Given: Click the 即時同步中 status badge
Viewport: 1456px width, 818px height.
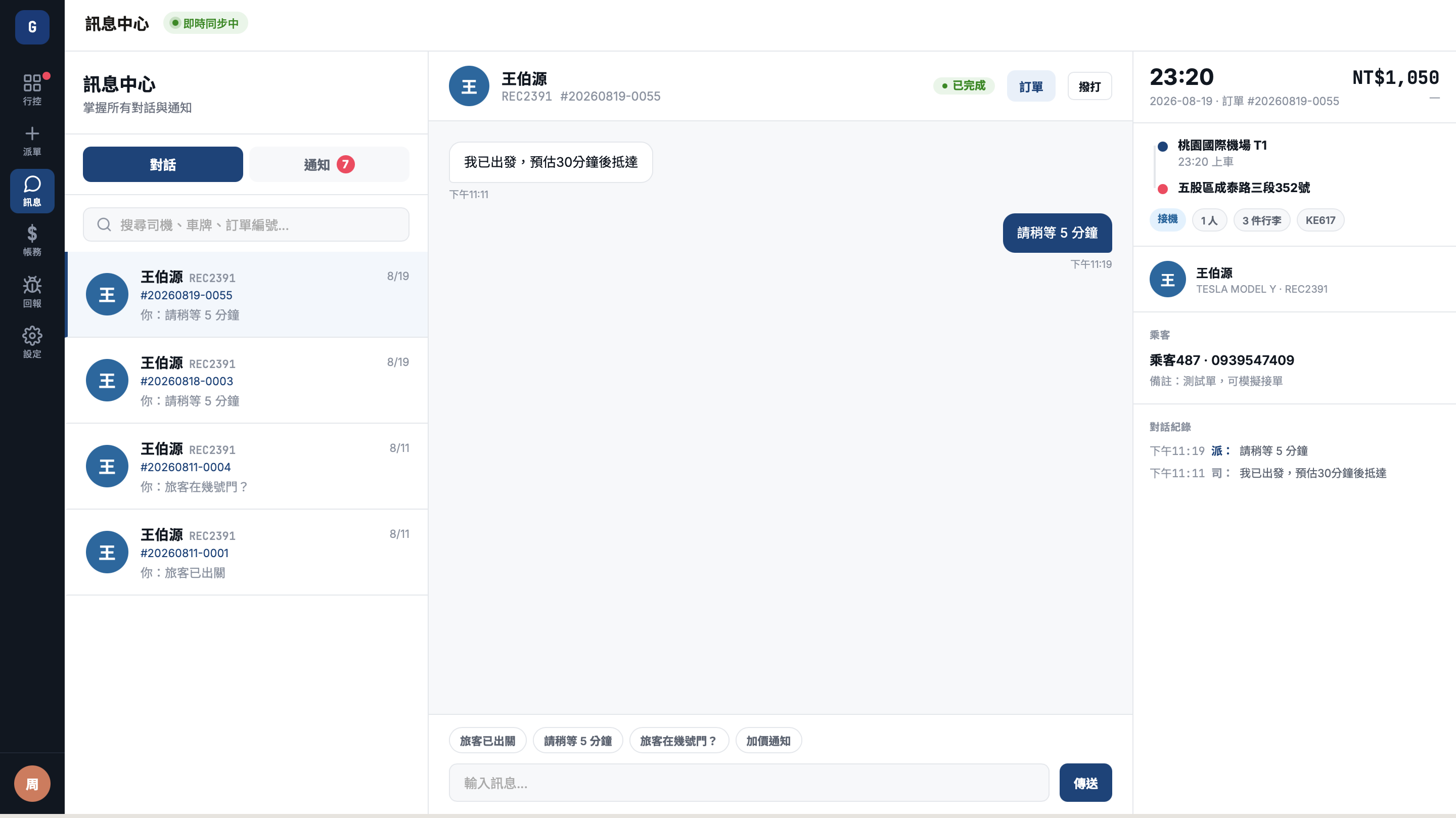Looking at the screenshot, I should [205, 23].
